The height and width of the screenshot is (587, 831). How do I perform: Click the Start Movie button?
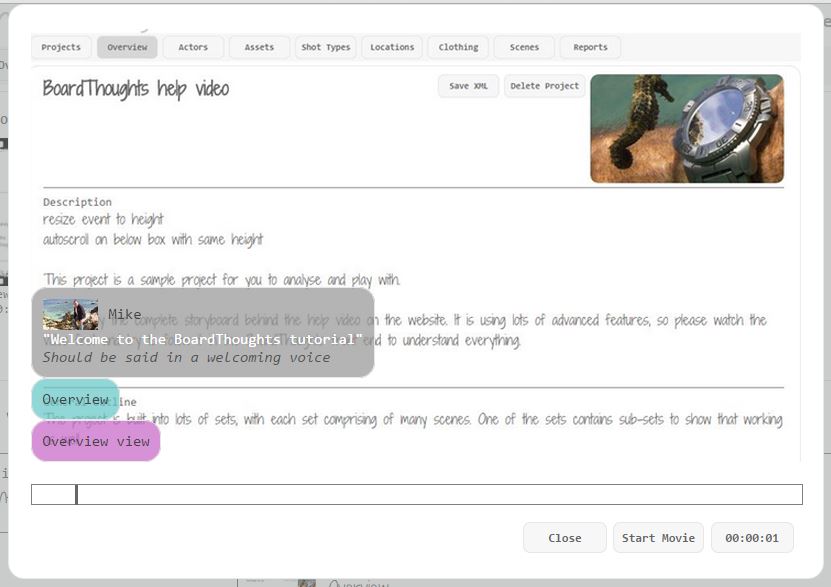[658, 538]
